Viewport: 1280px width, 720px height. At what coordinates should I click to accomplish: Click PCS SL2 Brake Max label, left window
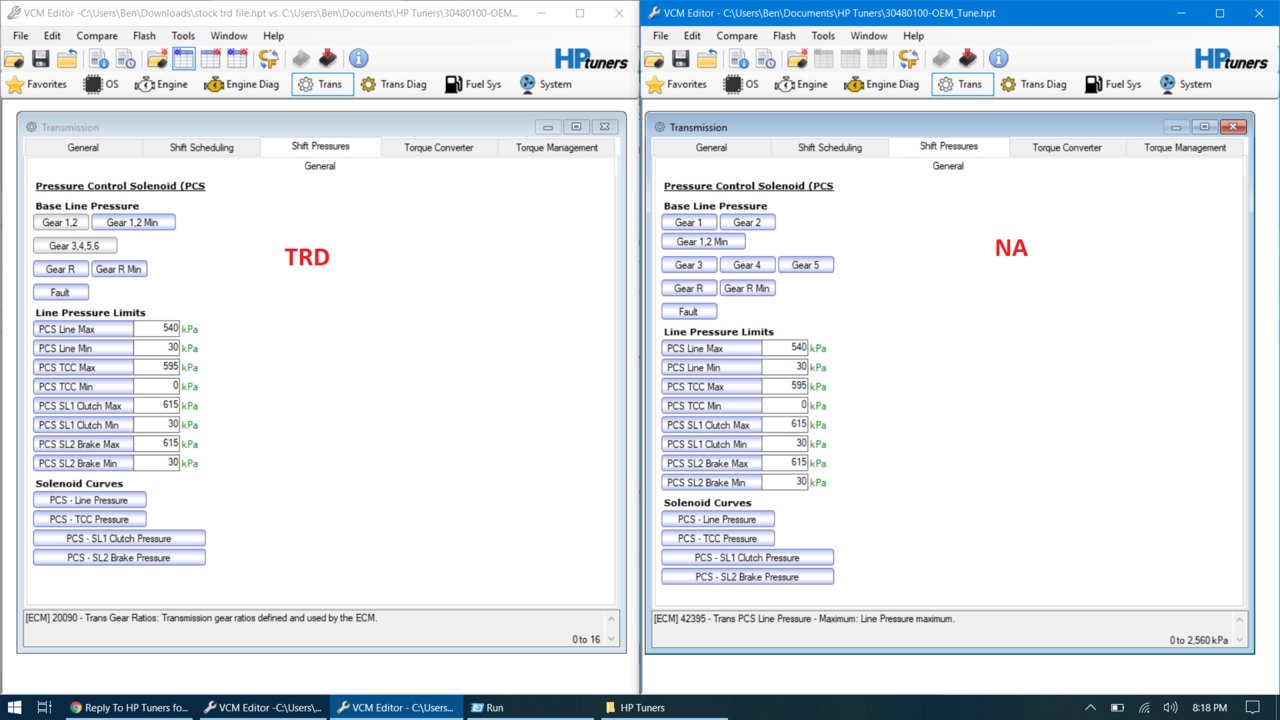tap(83, 444)
